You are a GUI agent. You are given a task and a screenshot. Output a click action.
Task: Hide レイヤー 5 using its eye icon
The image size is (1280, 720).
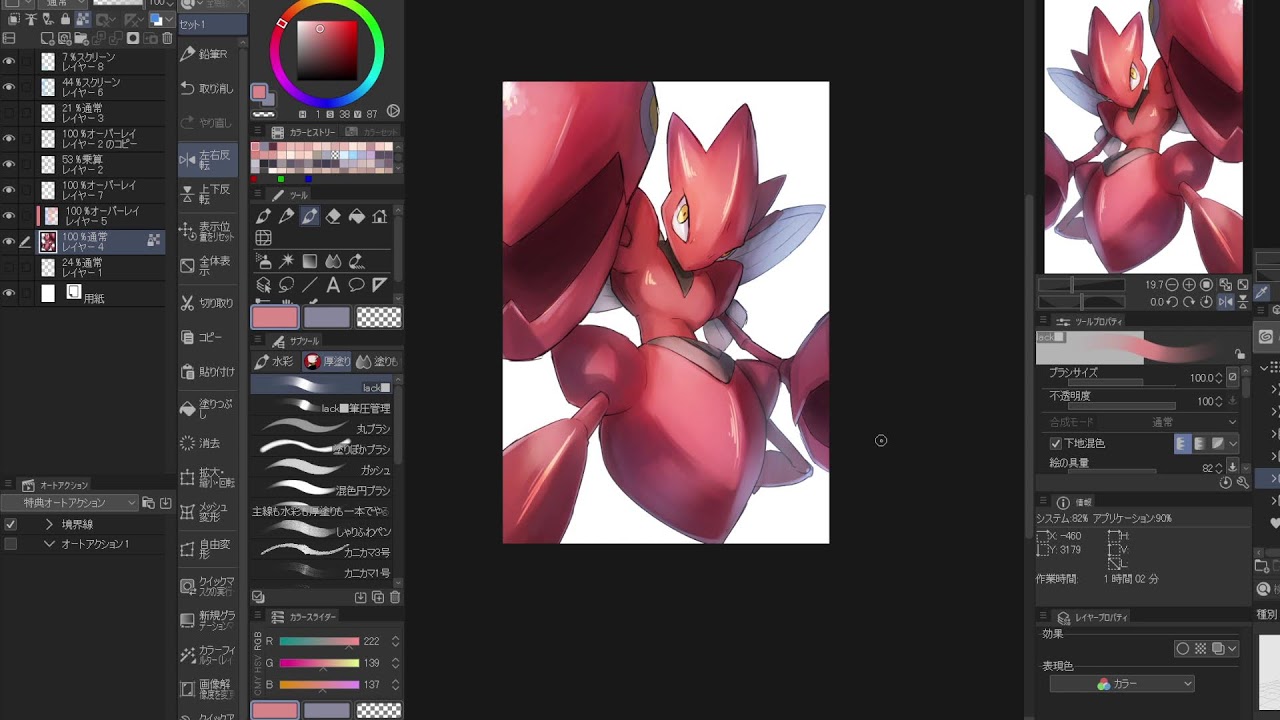pos(9,216)
